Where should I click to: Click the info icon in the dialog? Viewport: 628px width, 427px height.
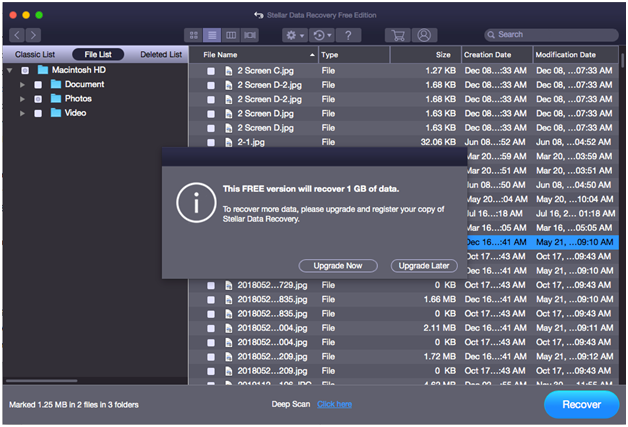[196, 203]
